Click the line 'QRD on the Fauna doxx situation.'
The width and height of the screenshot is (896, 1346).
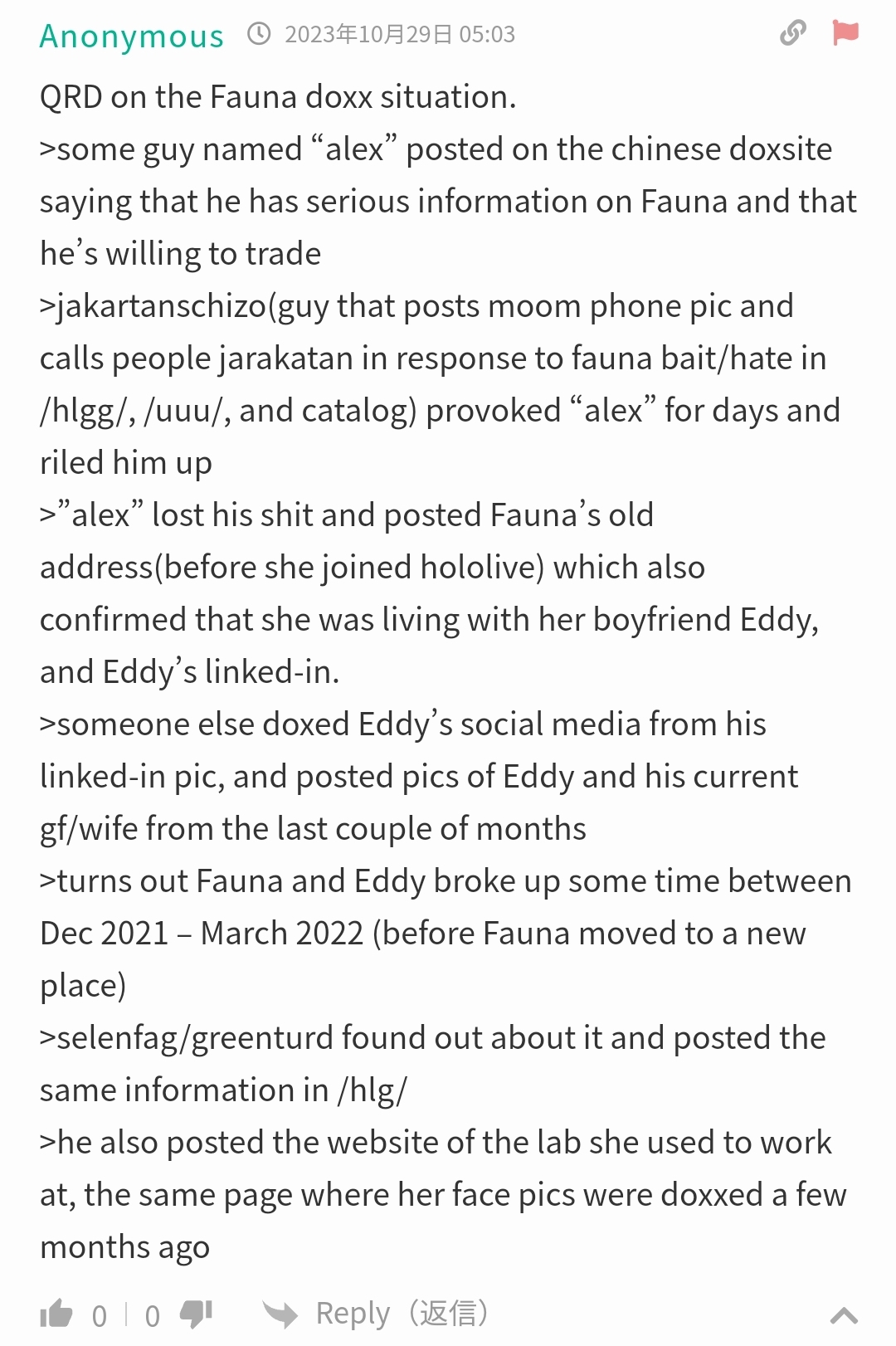(278, 97)
